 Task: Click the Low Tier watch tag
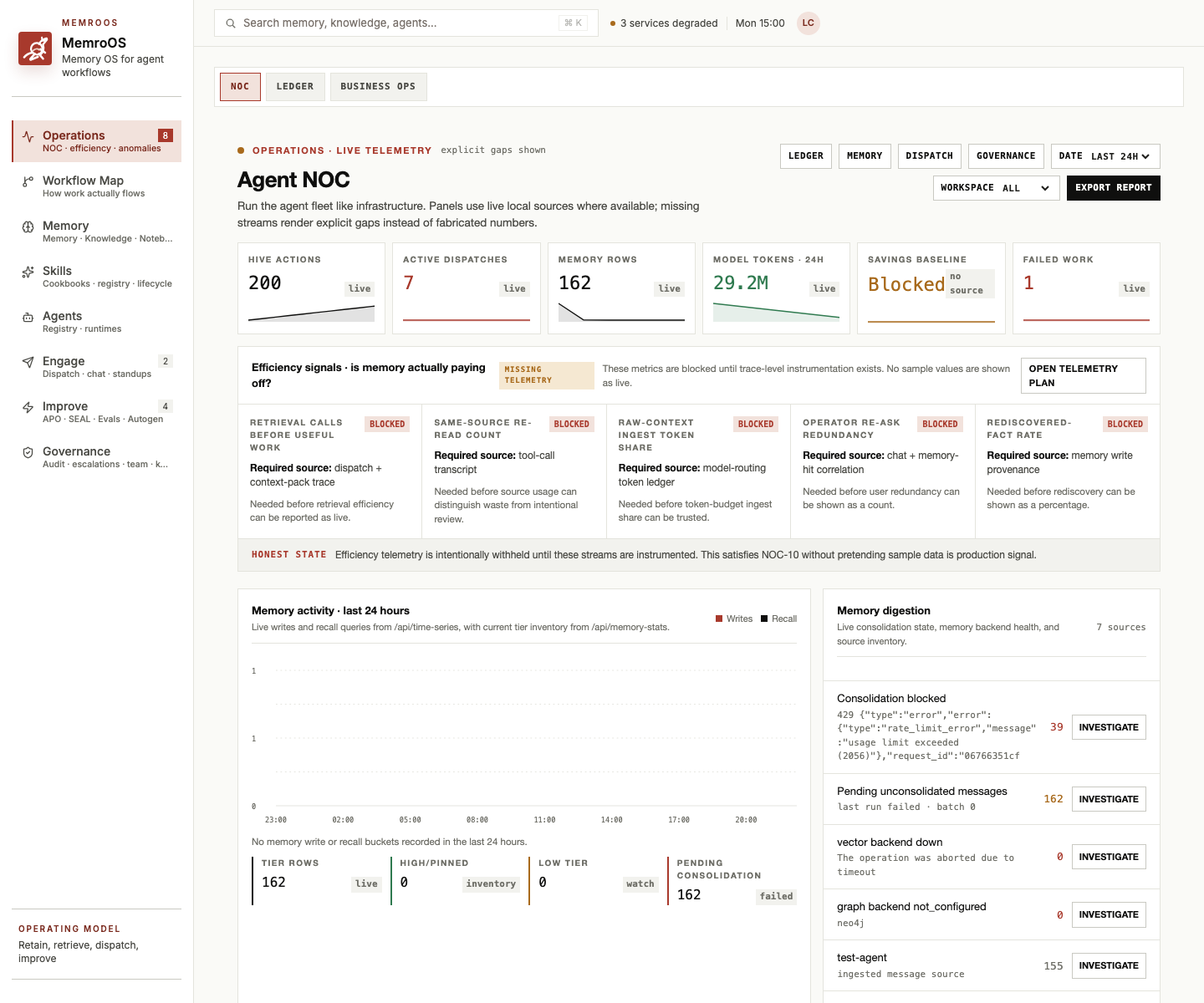(640, 884)
